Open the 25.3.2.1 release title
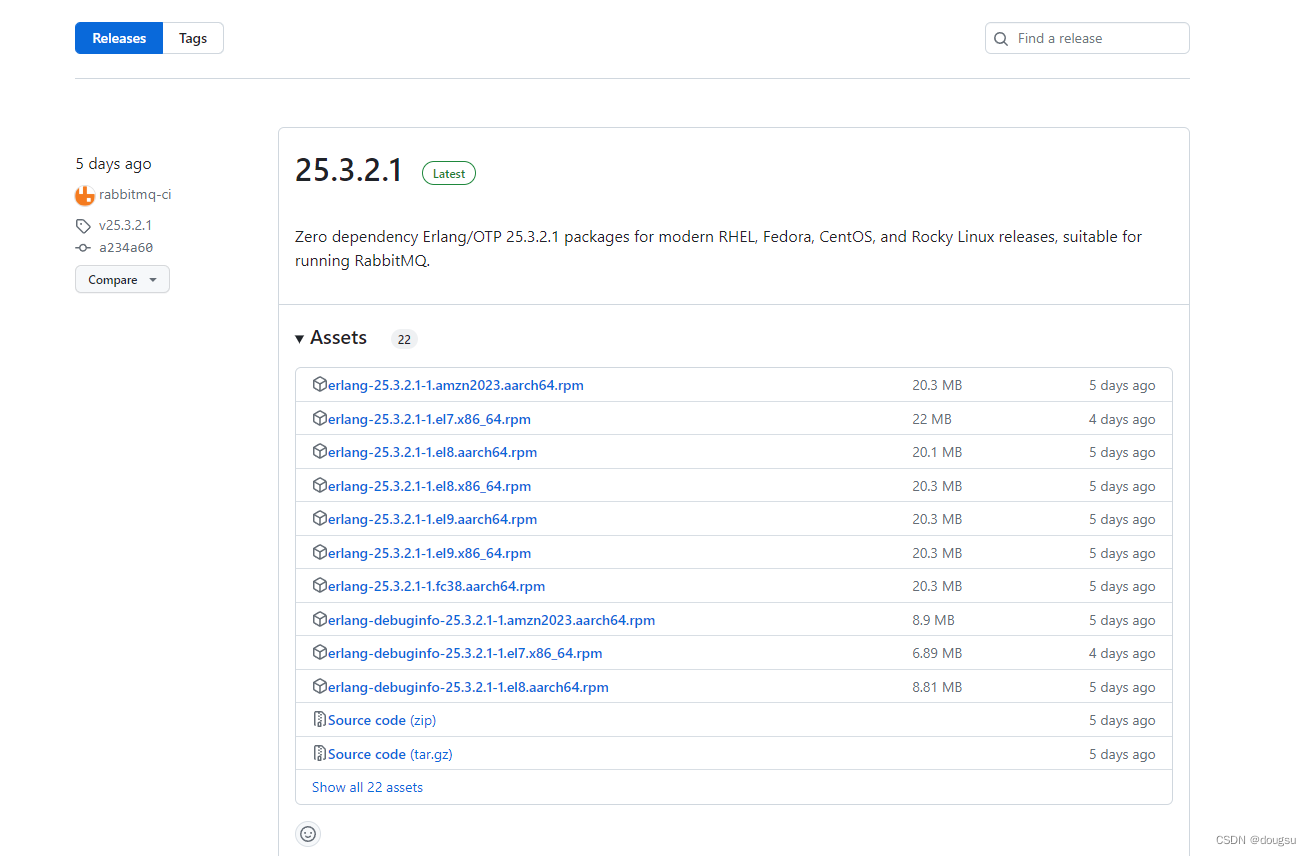 348,171
